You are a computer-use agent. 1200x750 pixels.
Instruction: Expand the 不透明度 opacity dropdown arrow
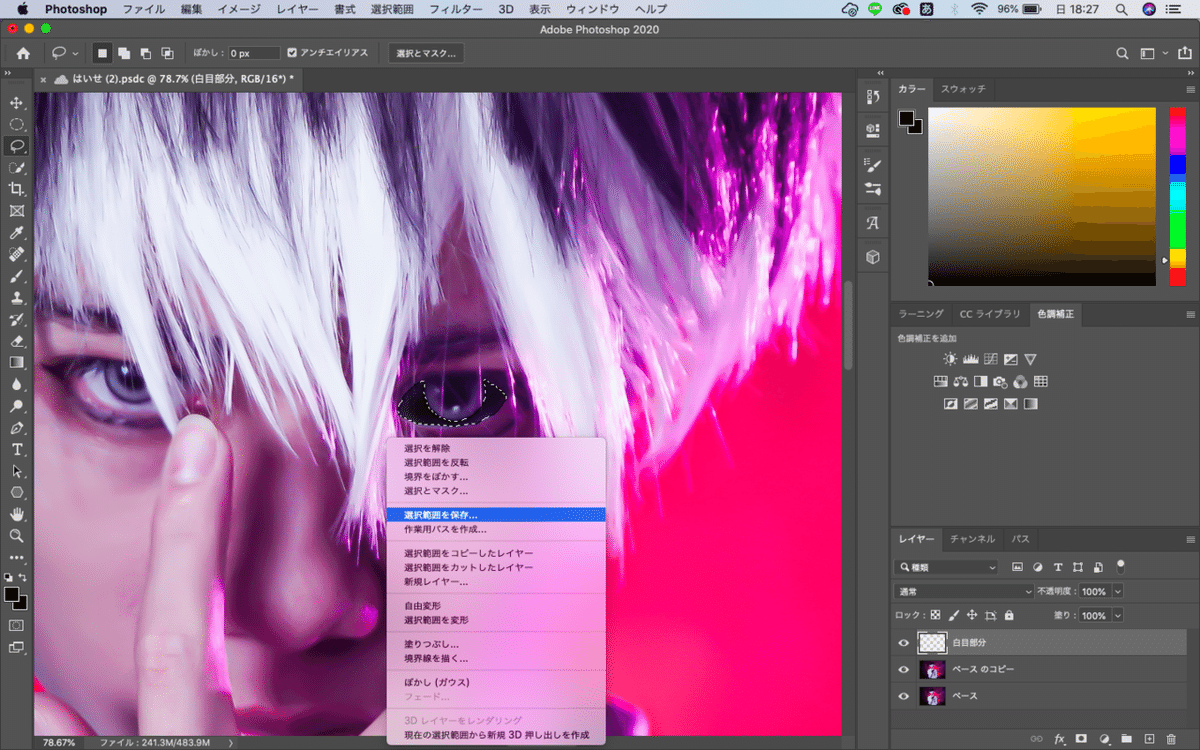click(1118, 591)
